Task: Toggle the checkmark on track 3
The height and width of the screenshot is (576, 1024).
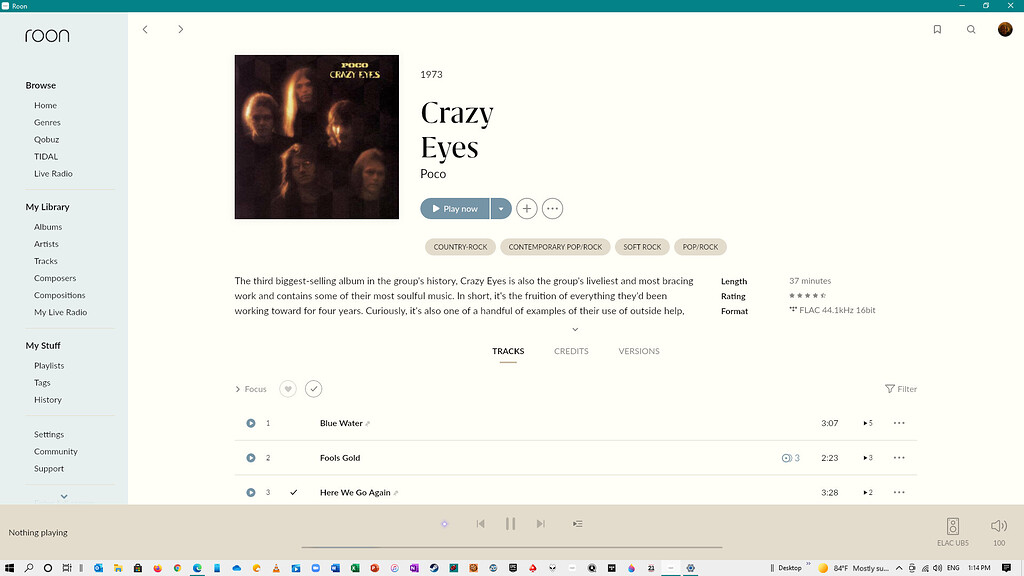Action: click(x=294, y=492)
